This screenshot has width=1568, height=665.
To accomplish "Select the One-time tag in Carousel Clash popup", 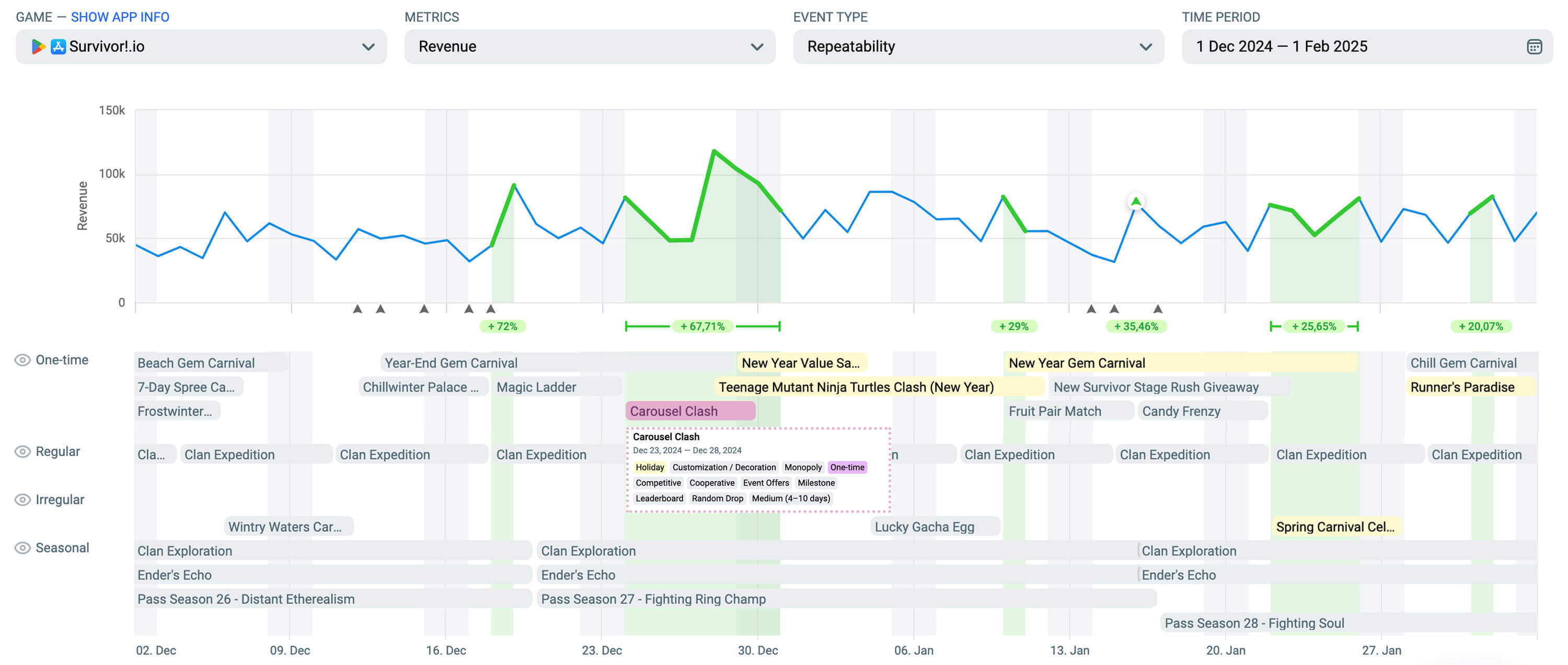I will click(847, 467).
